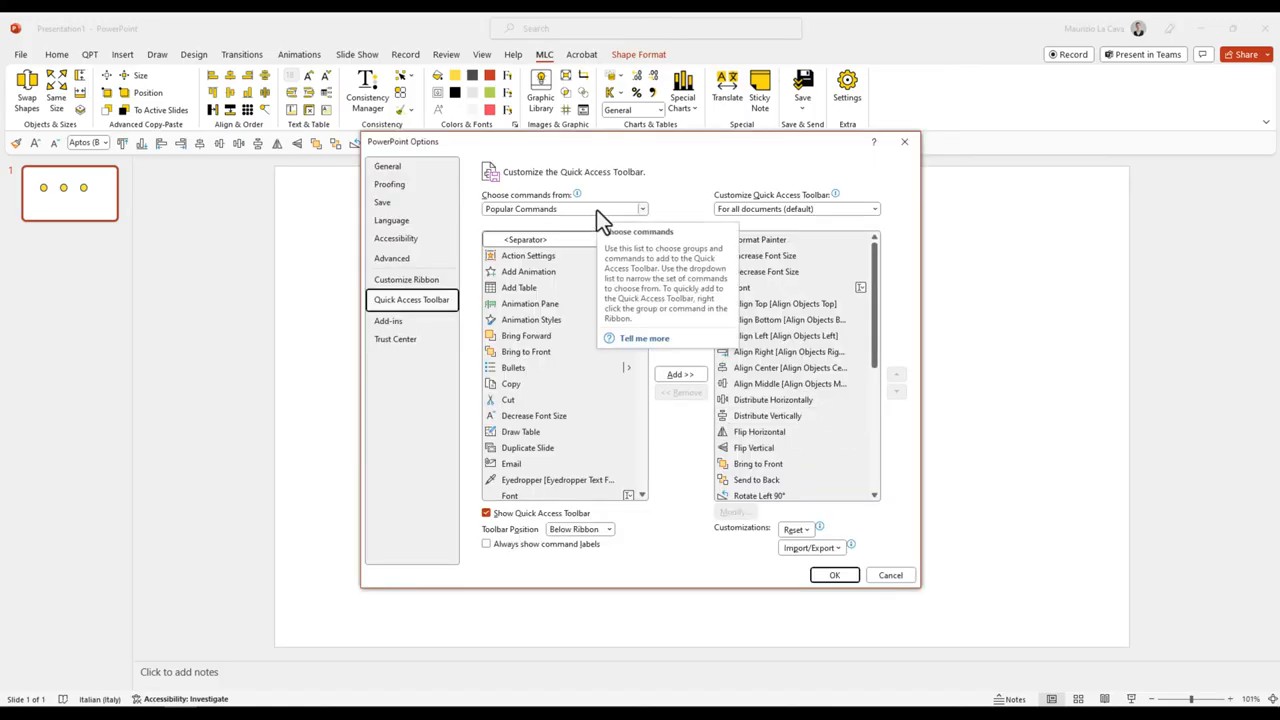Click info icon beside Choose commands from

pyautogui.click(x=577, y=194)
